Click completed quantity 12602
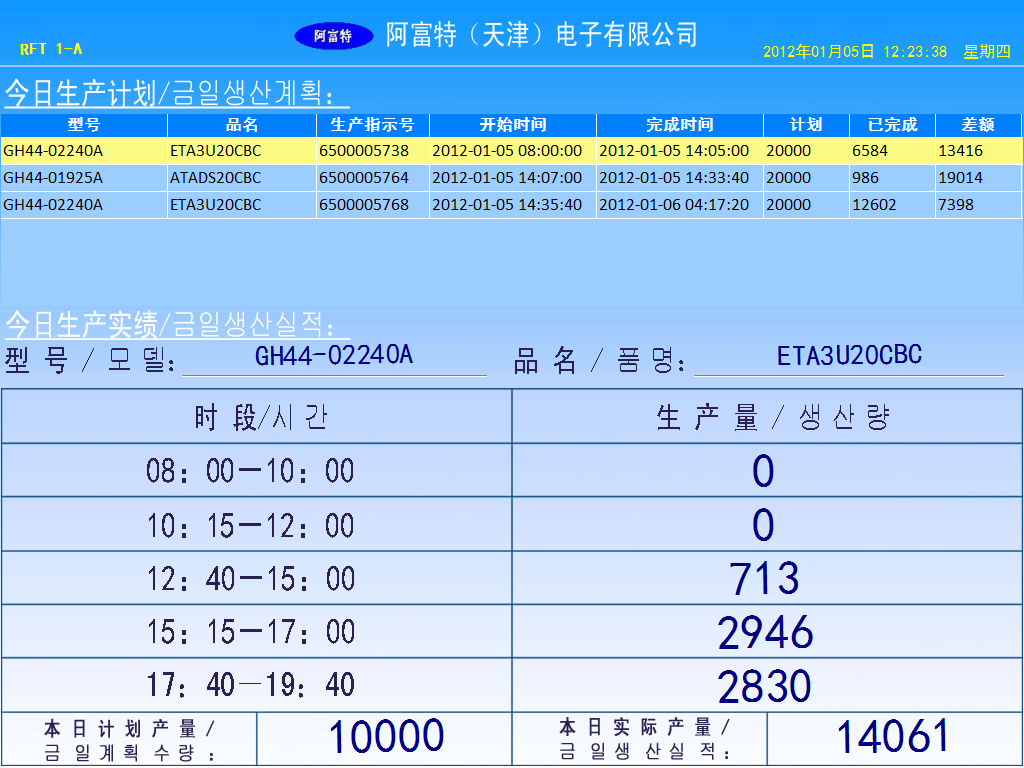 coord(892,205)
